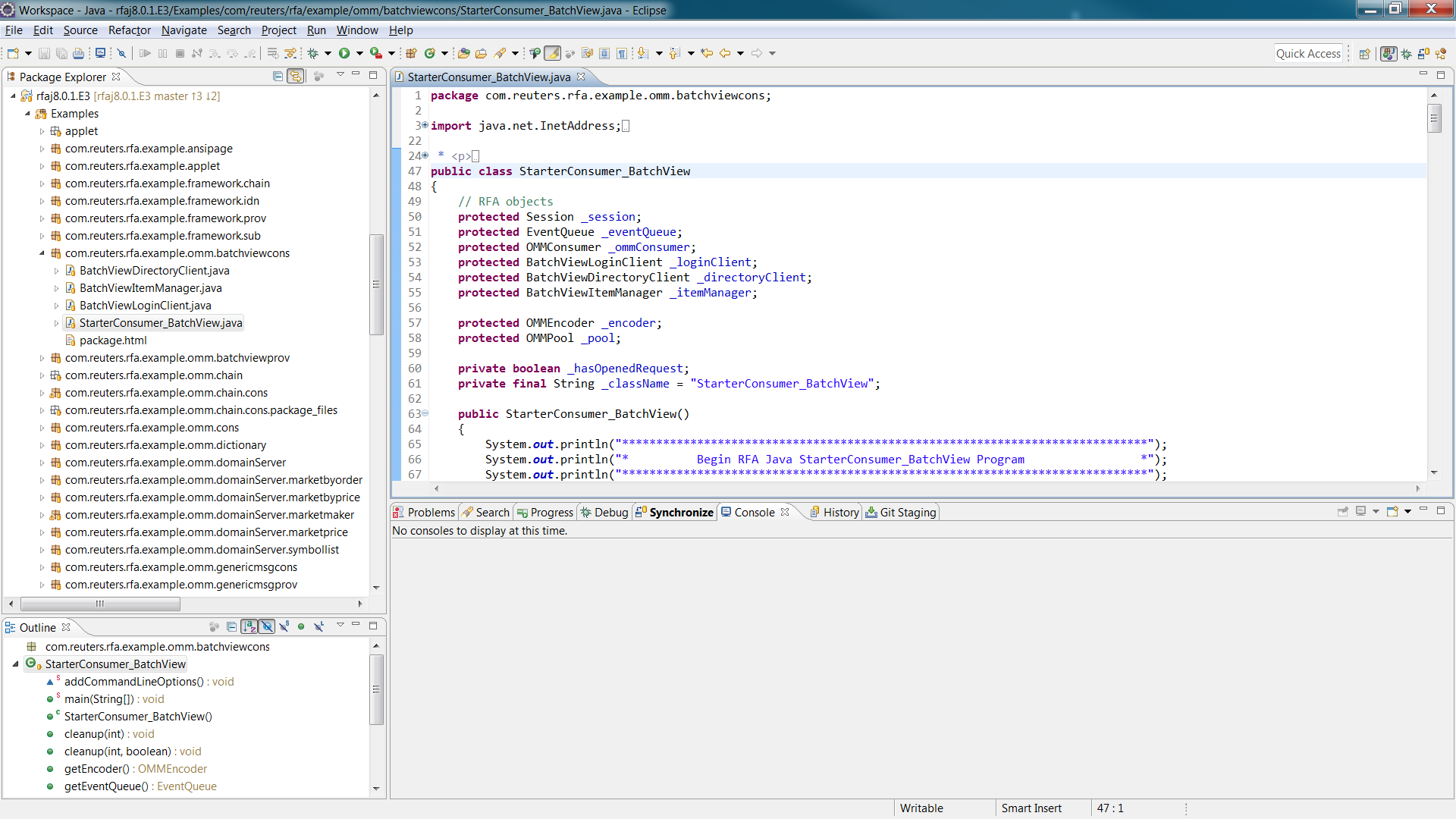Toggle the Java perspective button
The image size is (1456, 819).
[1389, 54]
